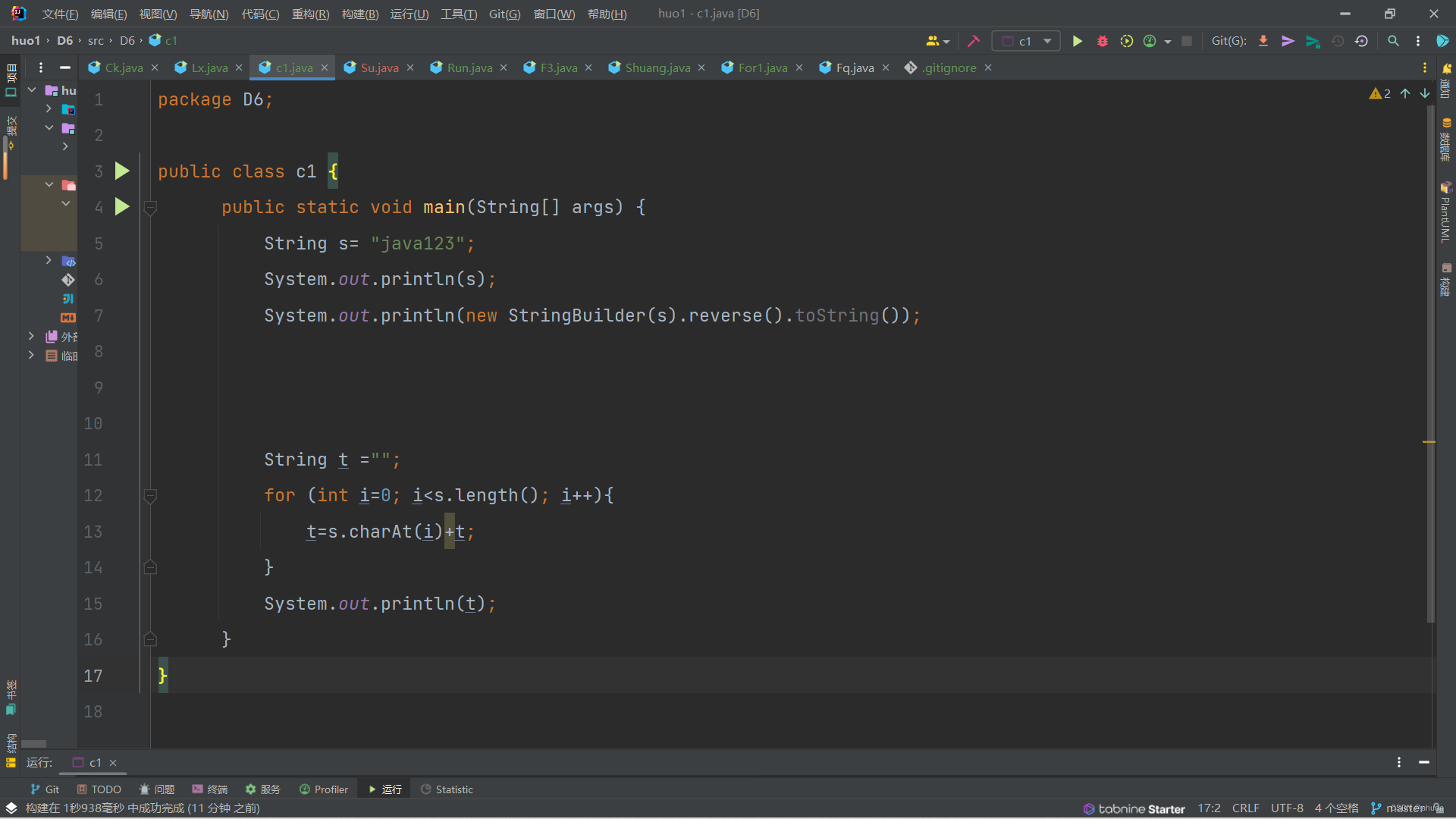Toggle fold marker at main method line
1456x819 pixels.
150,207
